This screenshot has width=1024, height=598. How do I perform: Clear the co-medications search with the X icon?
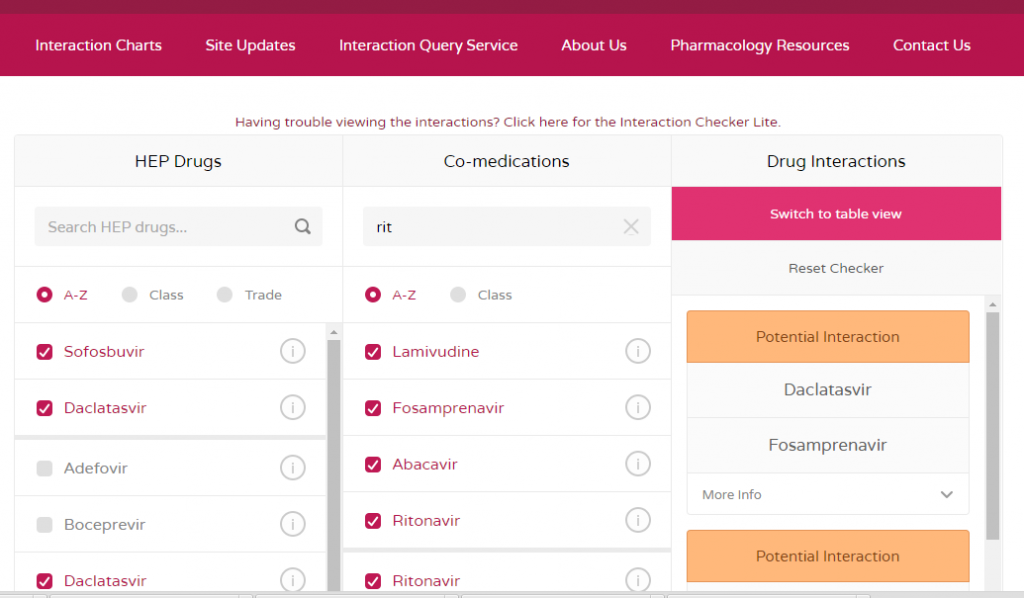pyautogui.click(x=631, y=227)
